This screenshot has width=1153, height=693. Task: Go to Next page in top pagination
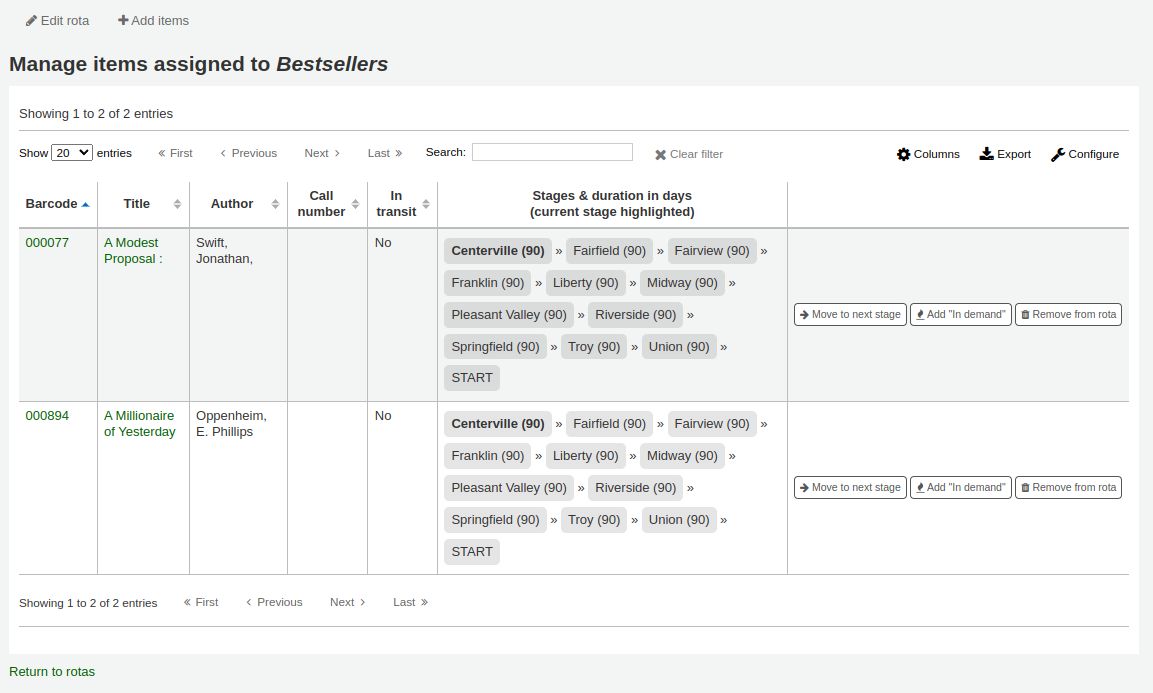(x=322, y=154)
